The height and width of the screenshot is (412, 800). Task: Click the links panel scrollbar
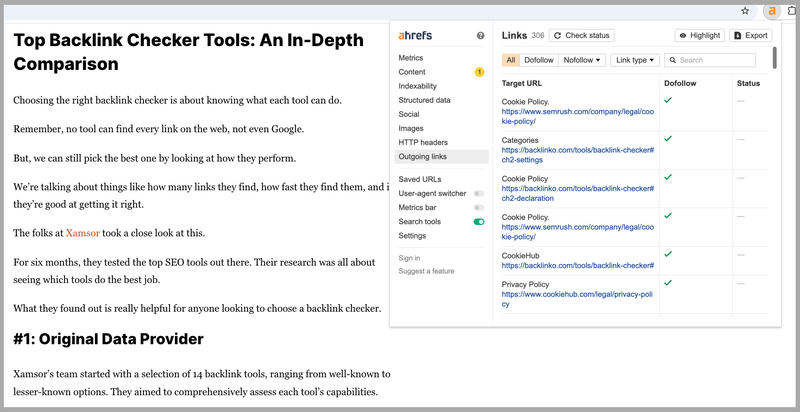tap(774, 58)
